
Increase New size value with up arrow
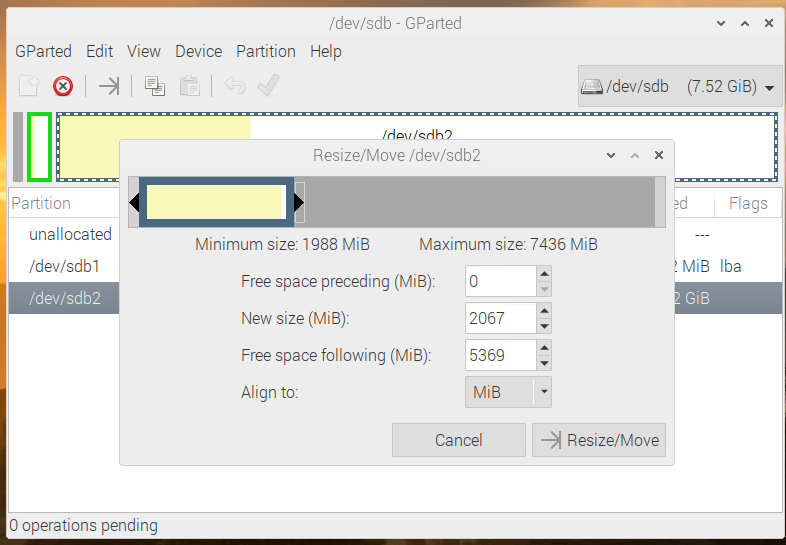pyautogui.click(x=544, y=311)
